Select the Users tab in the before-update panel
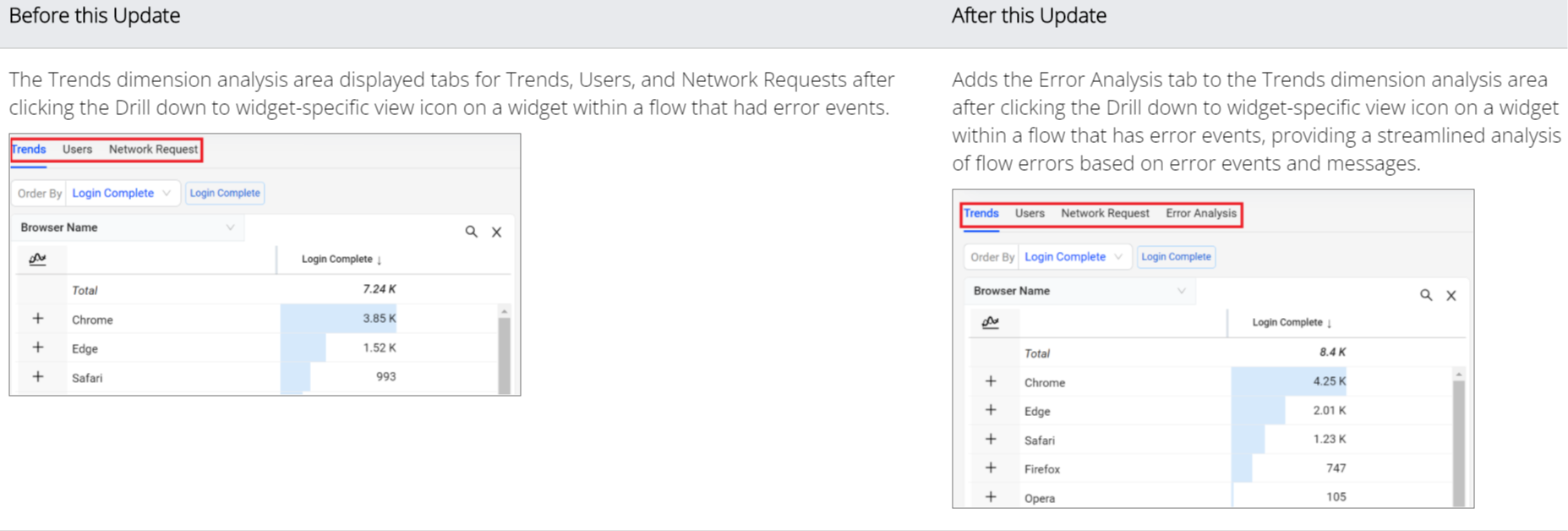The image size is (1568, 531). pyautogui.click(x=77, y=150)
